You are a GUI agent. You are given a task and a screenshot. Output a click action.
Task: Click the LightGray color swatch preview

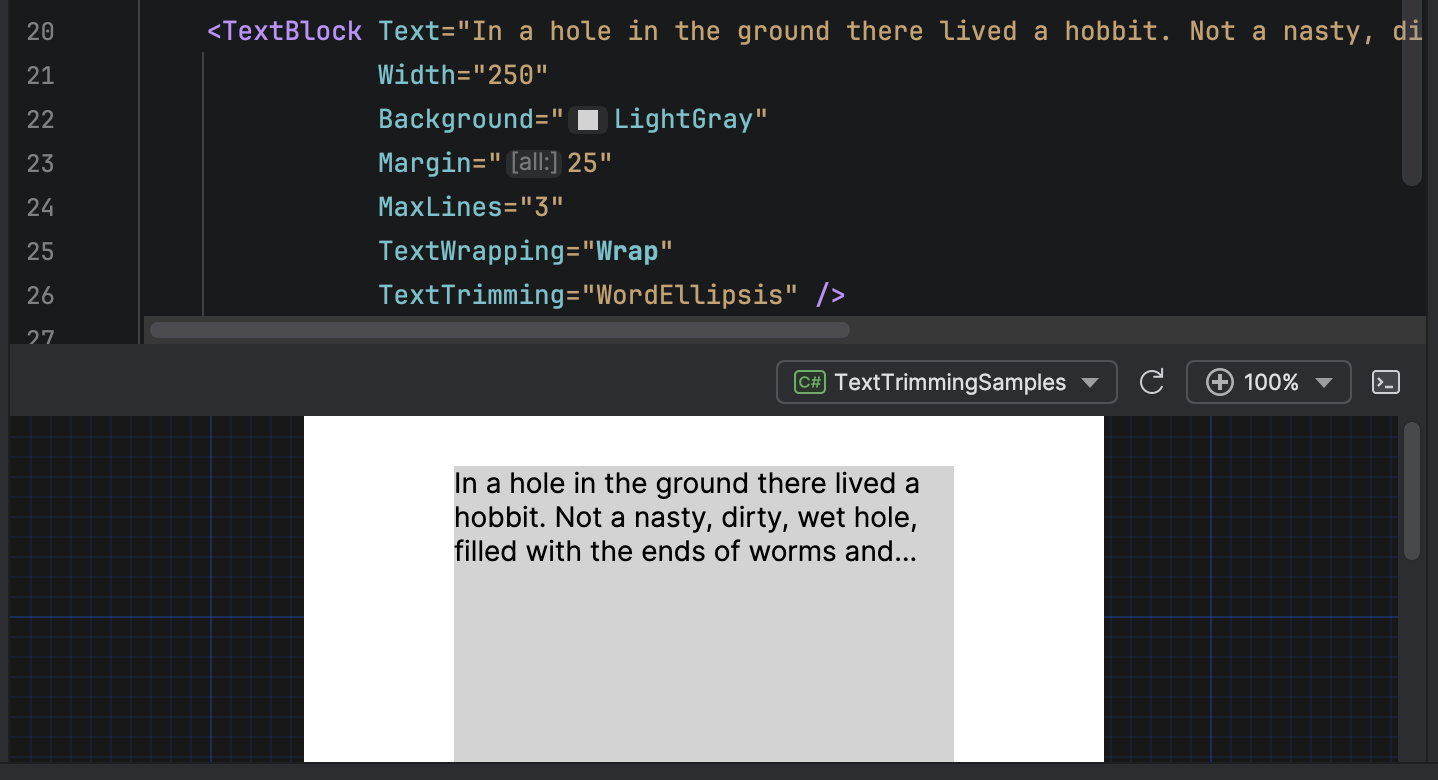588,119
